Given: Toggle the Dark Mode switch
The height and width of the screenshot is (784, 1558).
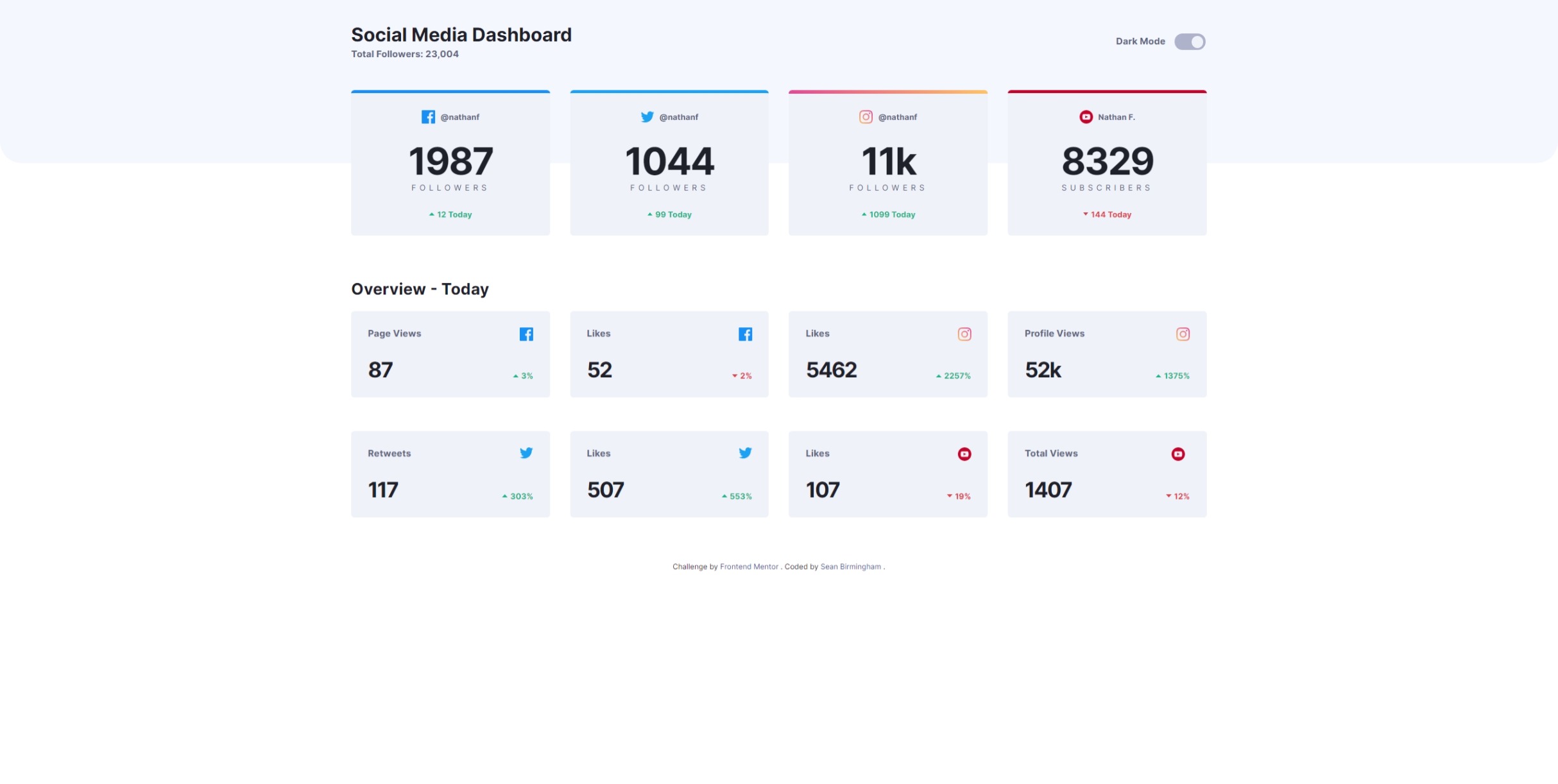Looking at the screenshot, I should [x=1189, y=42].
